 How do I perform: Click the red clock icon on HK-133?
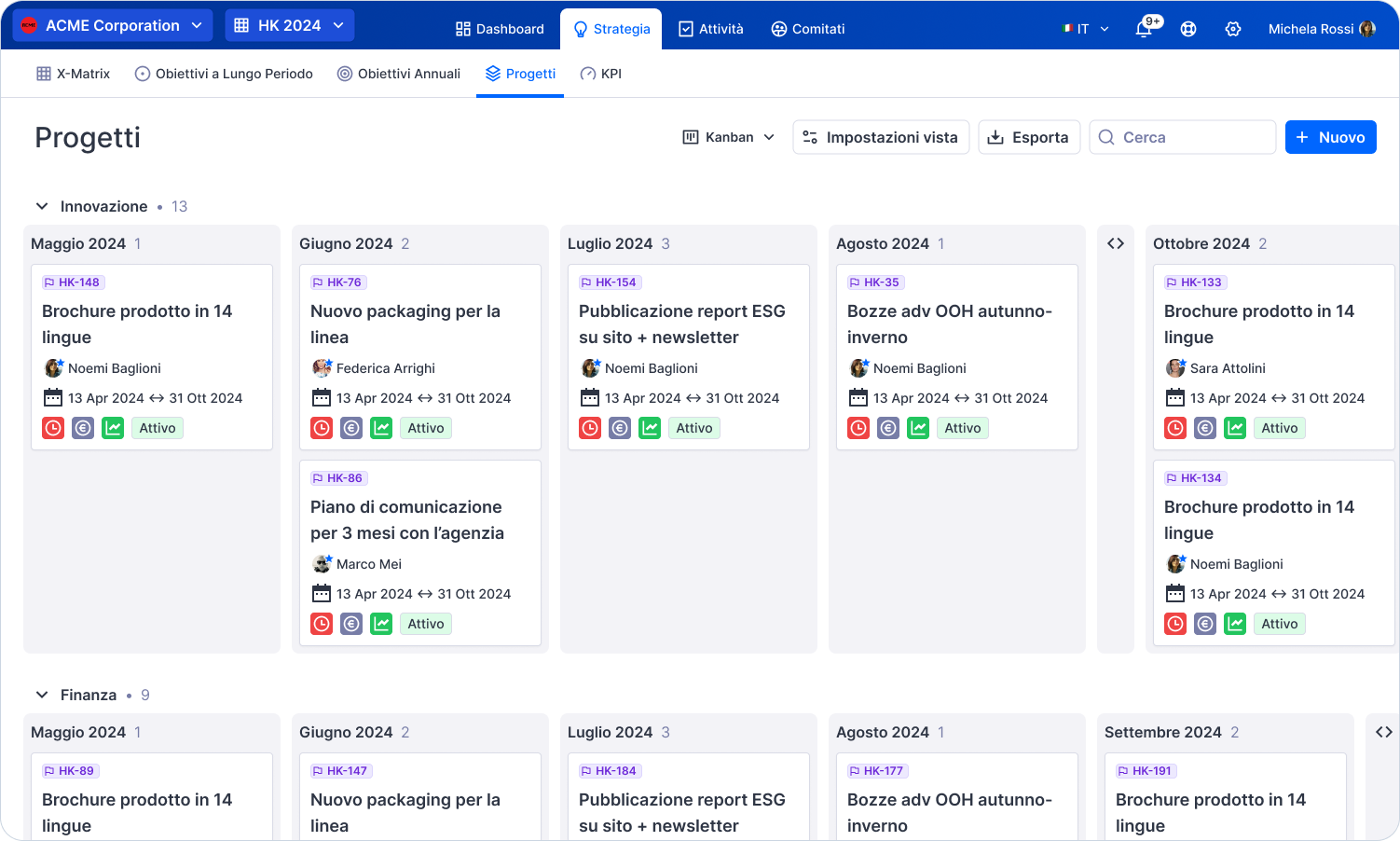click(x=1176, y=428)
